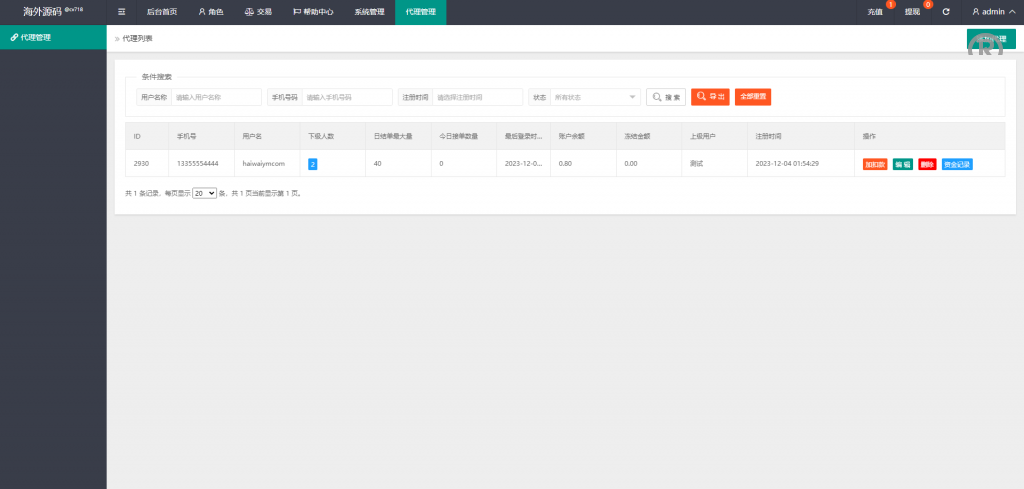Open the 帮助中心 flag menu
Viewport: 1024px width, 489px height.
313,12
